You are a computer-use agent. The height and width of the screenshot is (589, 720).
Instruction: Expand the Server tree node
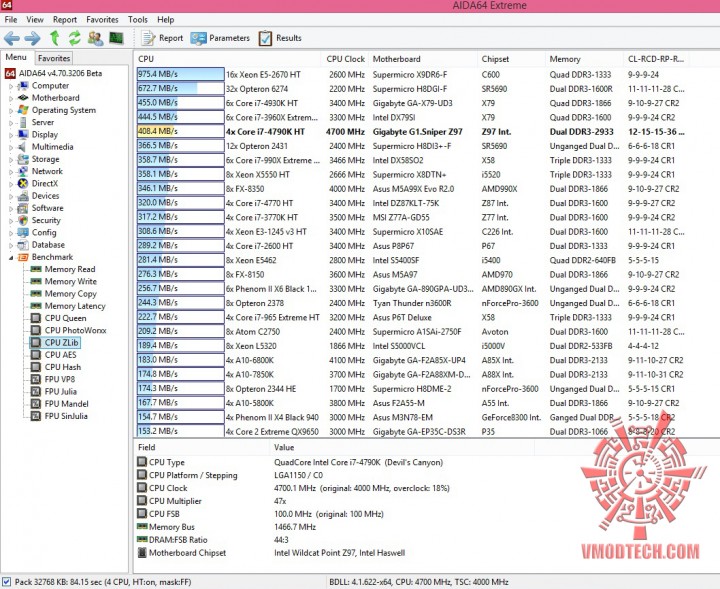pos(11,123)
